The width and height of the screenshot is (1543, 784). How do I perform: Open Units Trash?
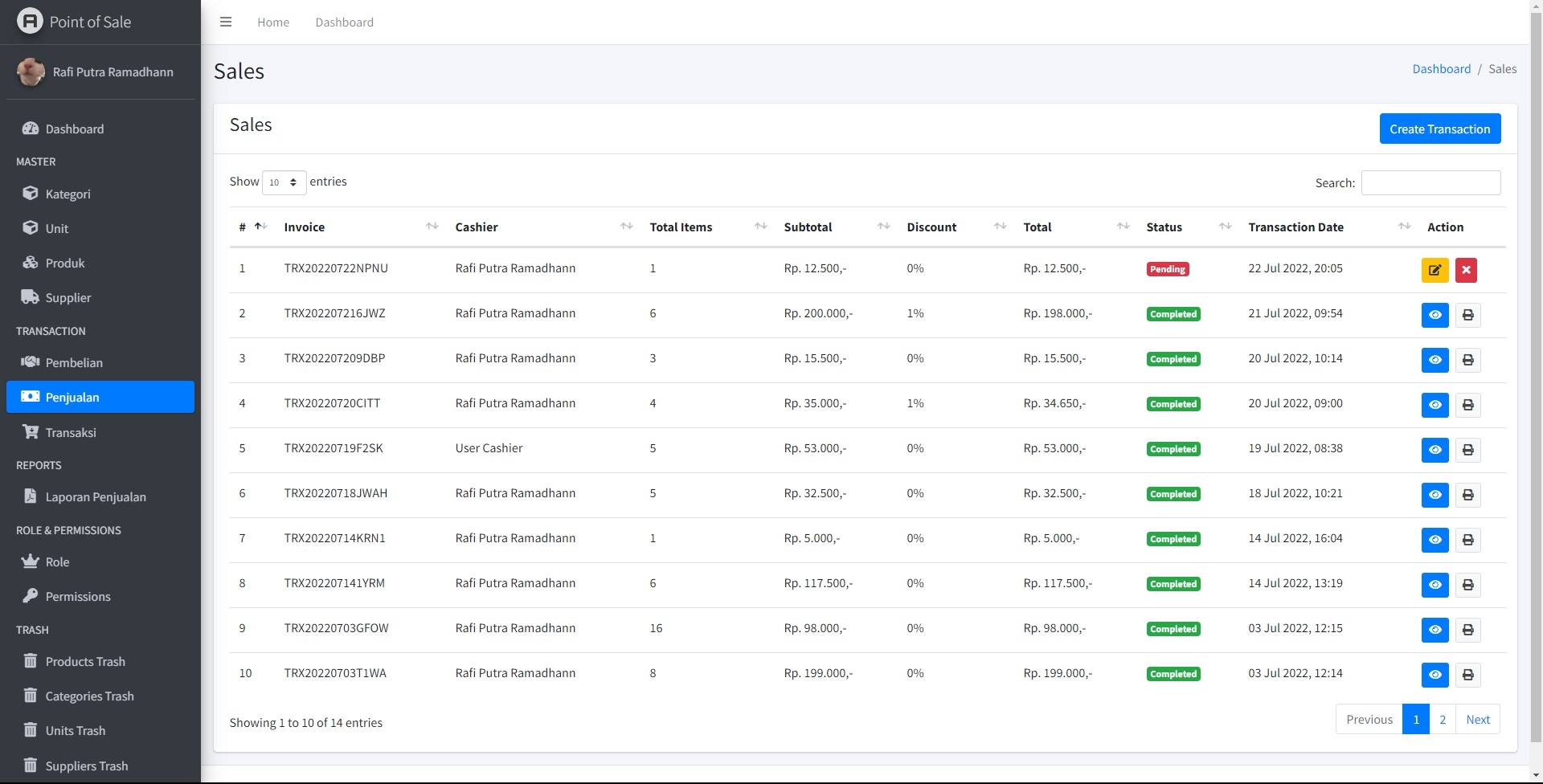coord(100,730)
